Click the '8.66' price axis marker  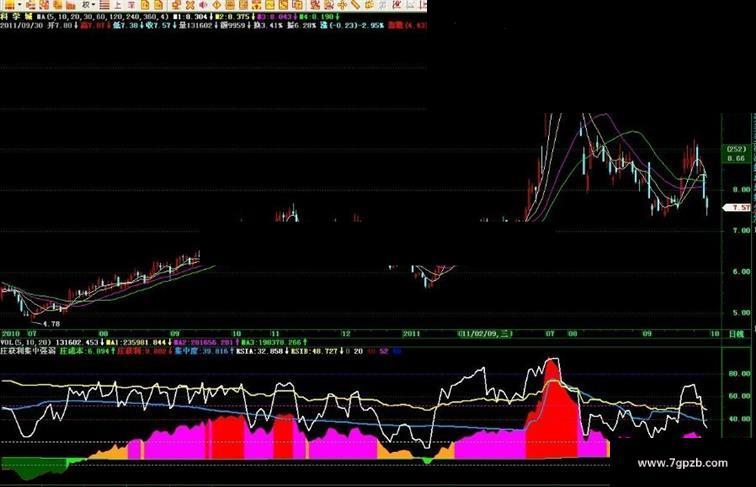(x=736, y=158)
